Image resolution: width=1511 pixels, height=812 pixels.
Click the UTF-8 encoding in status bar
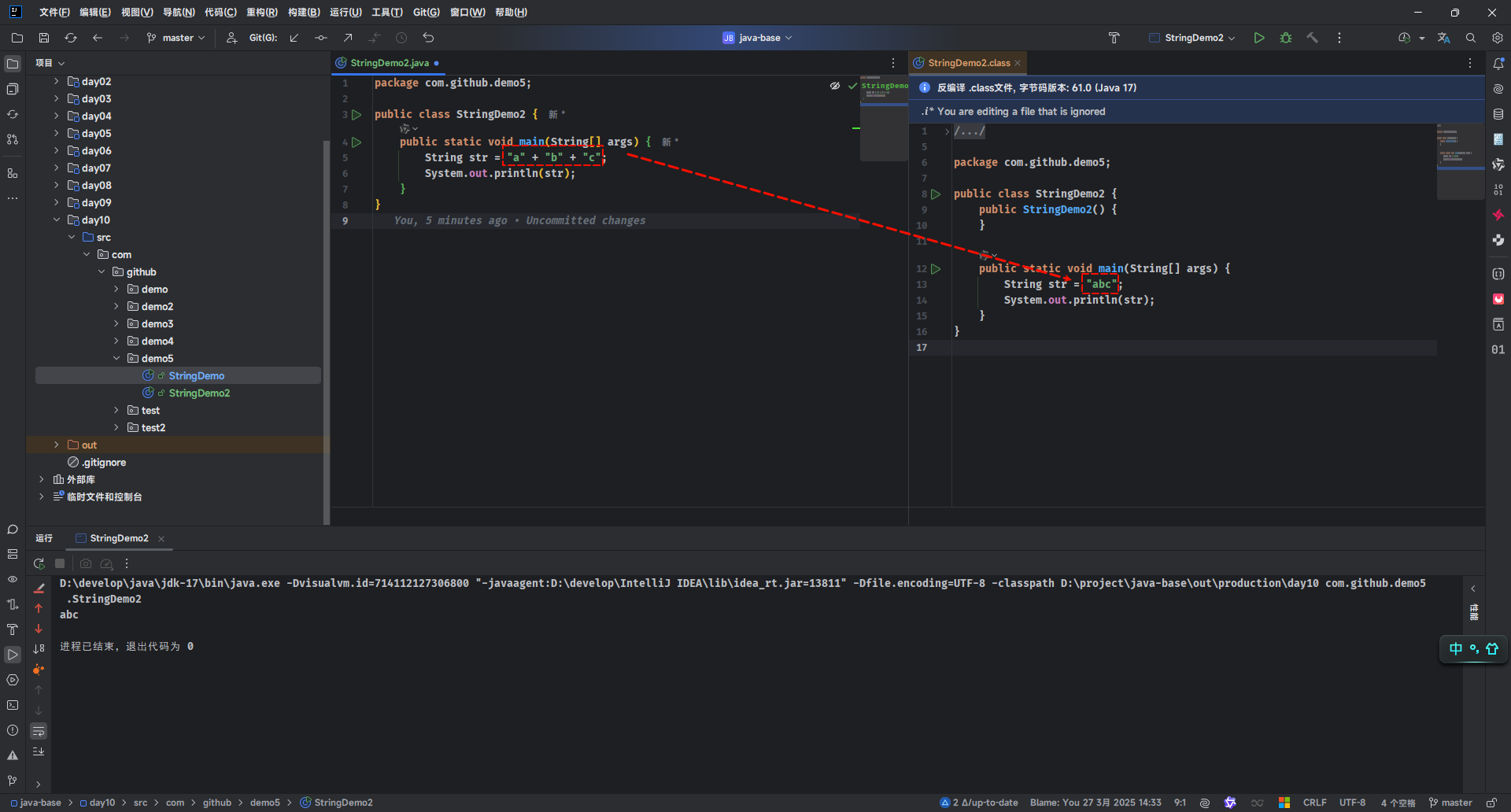pos(1352,803)
